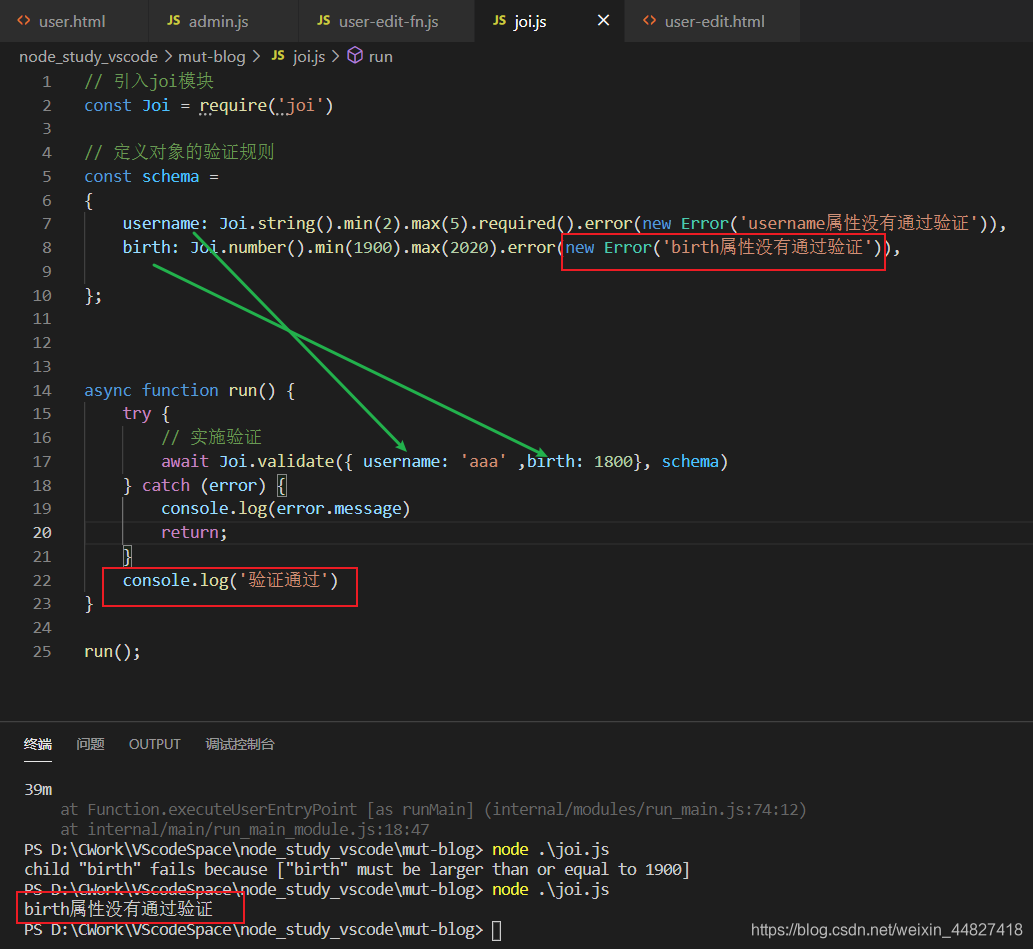The height and width of the screenshot is (949, 1033).
Task: Click the JS icon on admin.js tab
Action: click(x=173, y=20)
